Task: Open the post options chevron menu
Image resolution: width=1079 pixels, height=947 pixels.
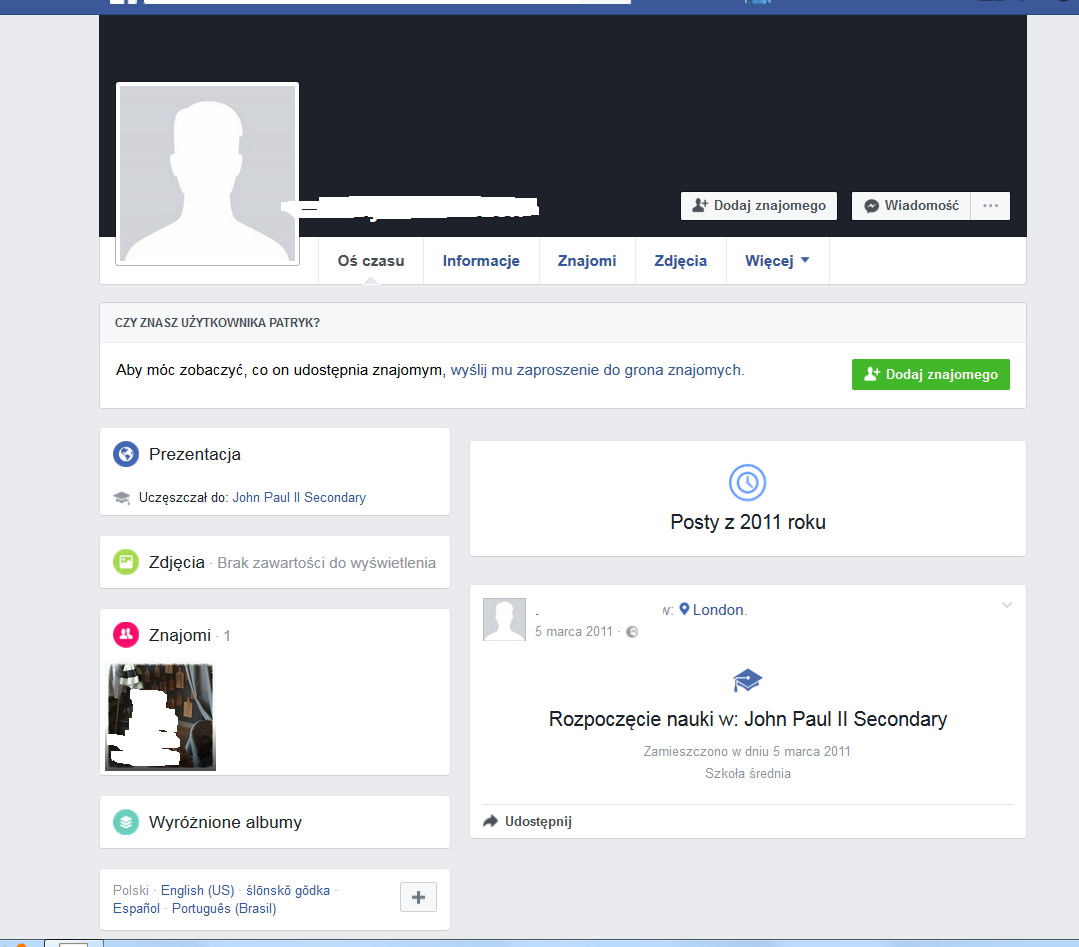Action: [x=1007, y=605]
